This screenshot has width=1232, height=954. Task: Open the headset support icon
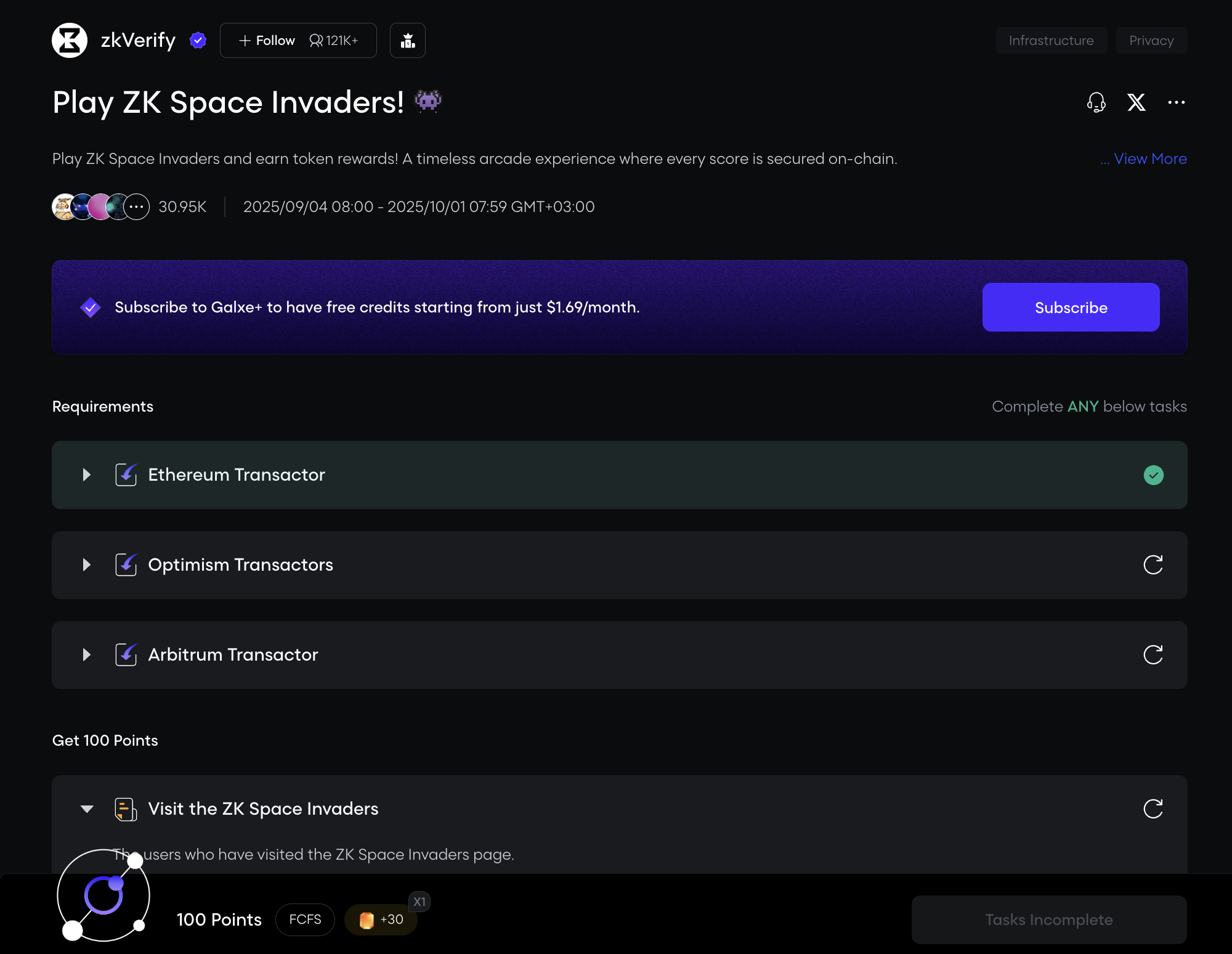point(1096,102)
